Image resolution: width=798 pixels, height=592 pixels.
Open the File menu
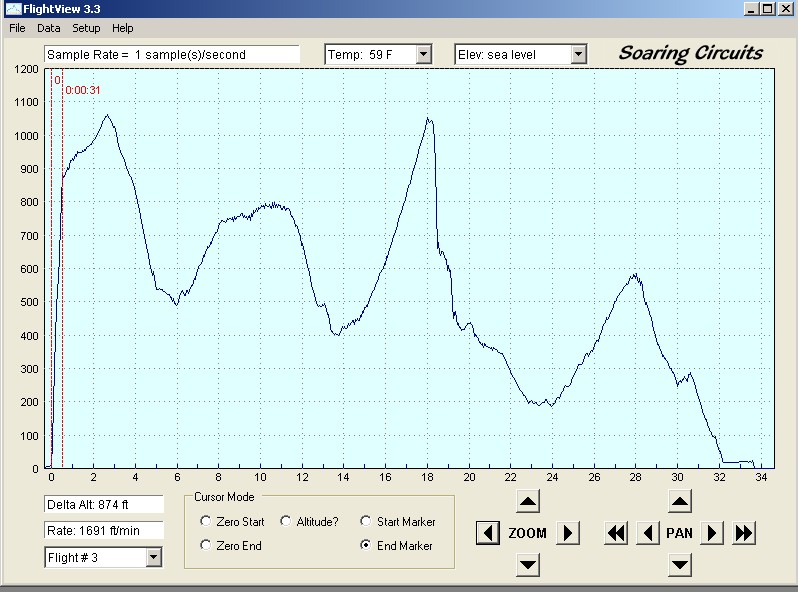(x=17, y=28)
